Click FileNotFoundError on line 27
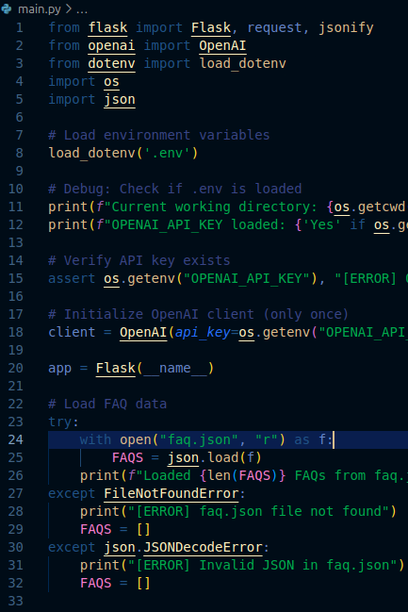Viewport: 408px width, 612px height. [171, 494]
